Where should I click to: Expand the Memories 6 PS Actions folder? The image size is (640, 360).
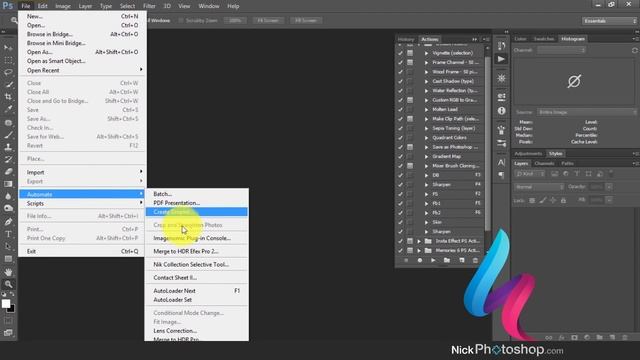(x=419, y=251)
